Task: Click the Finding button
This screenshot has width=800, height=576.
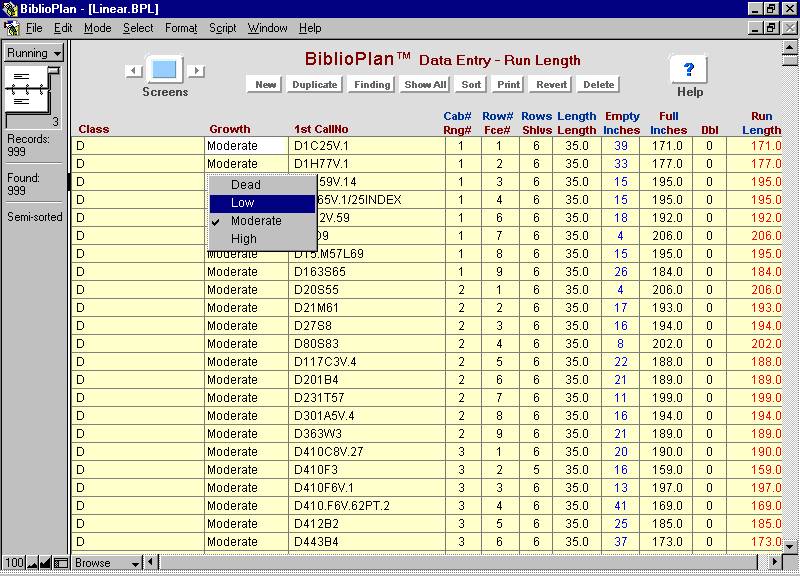Action: click(x=372, y=85)
